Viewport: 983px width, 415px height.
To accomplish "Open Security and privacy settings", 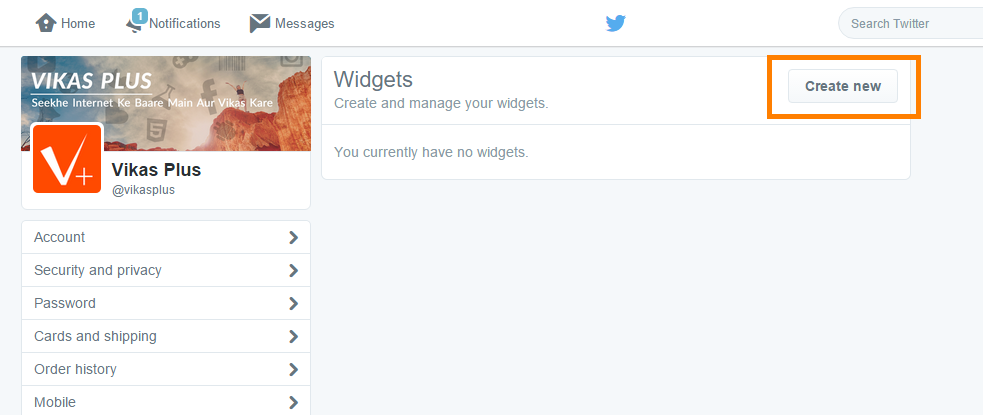I will click(166, 270).
